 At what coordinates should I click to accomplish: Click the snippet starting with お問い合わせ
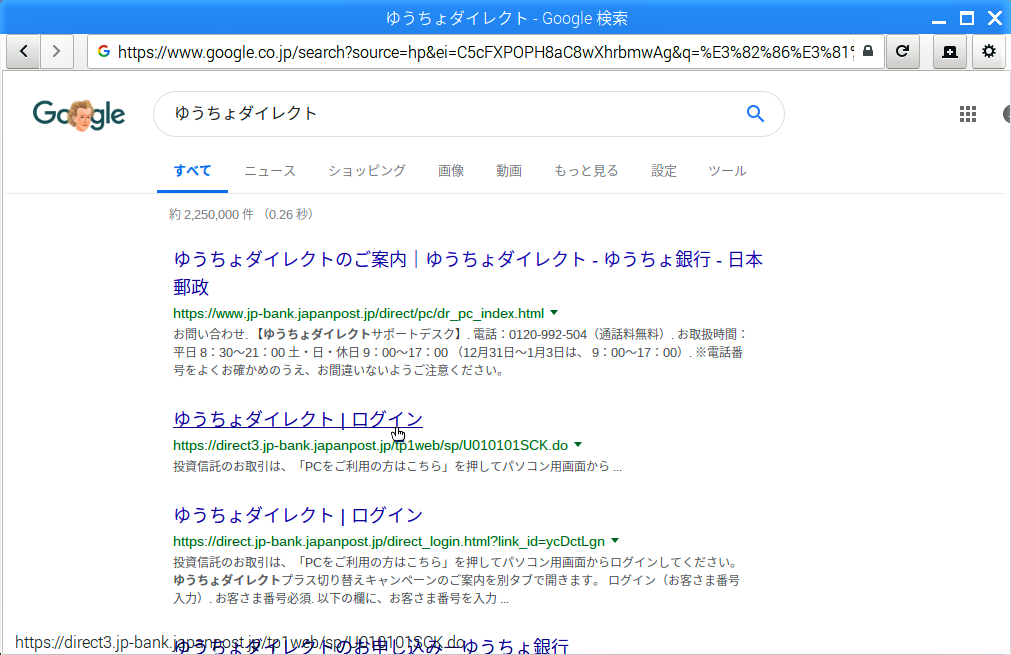point(460,352)
